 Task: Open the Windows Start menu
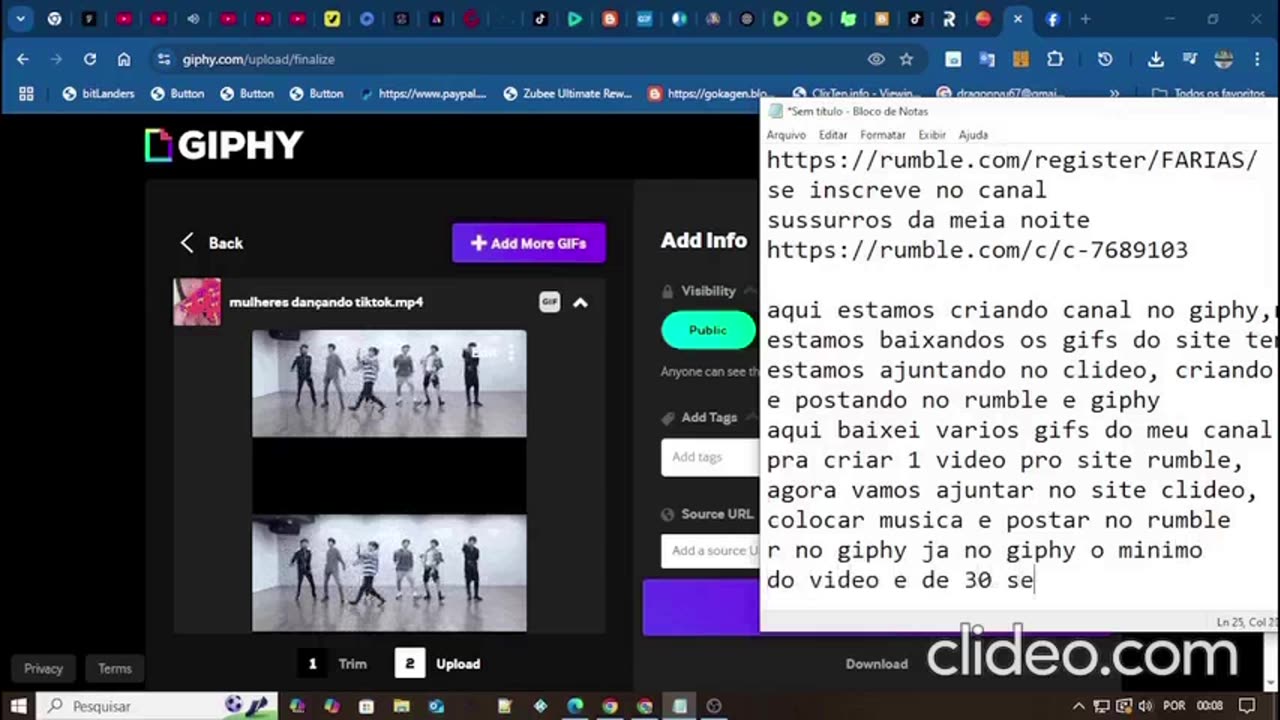click(18, 706)
